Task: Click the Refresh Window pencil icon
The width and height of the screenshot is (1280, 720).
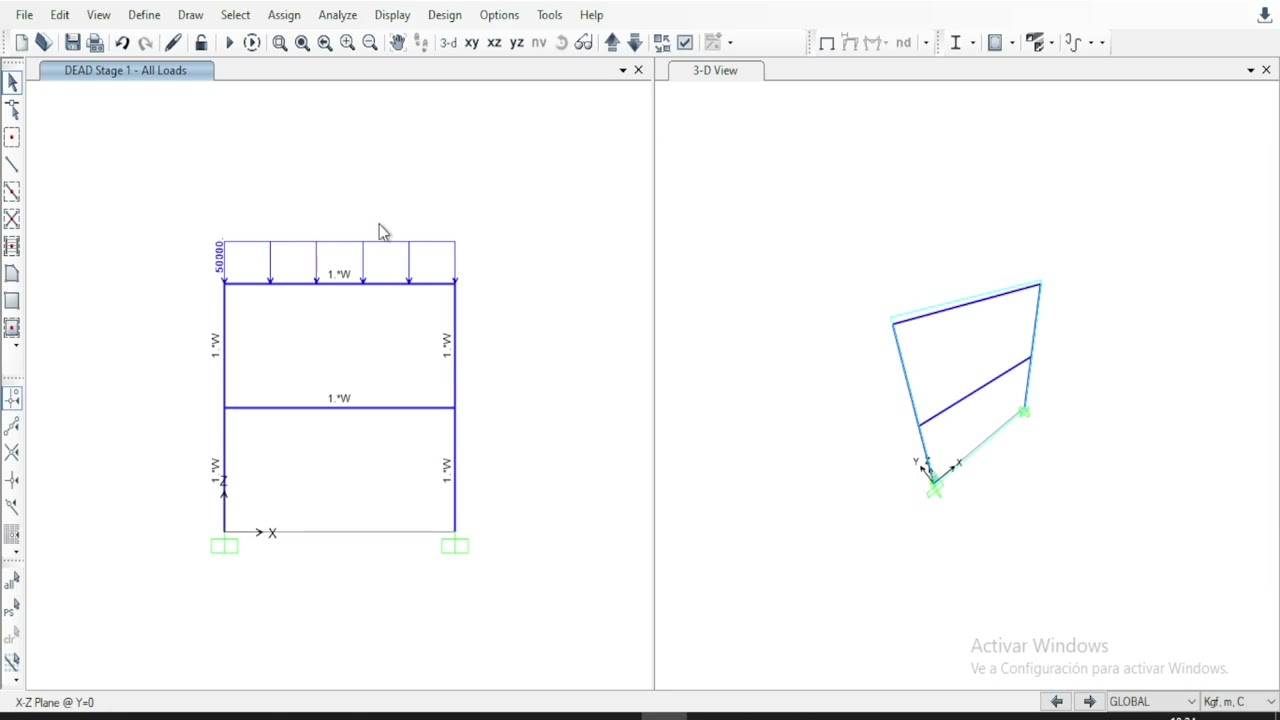Action: 173,42
